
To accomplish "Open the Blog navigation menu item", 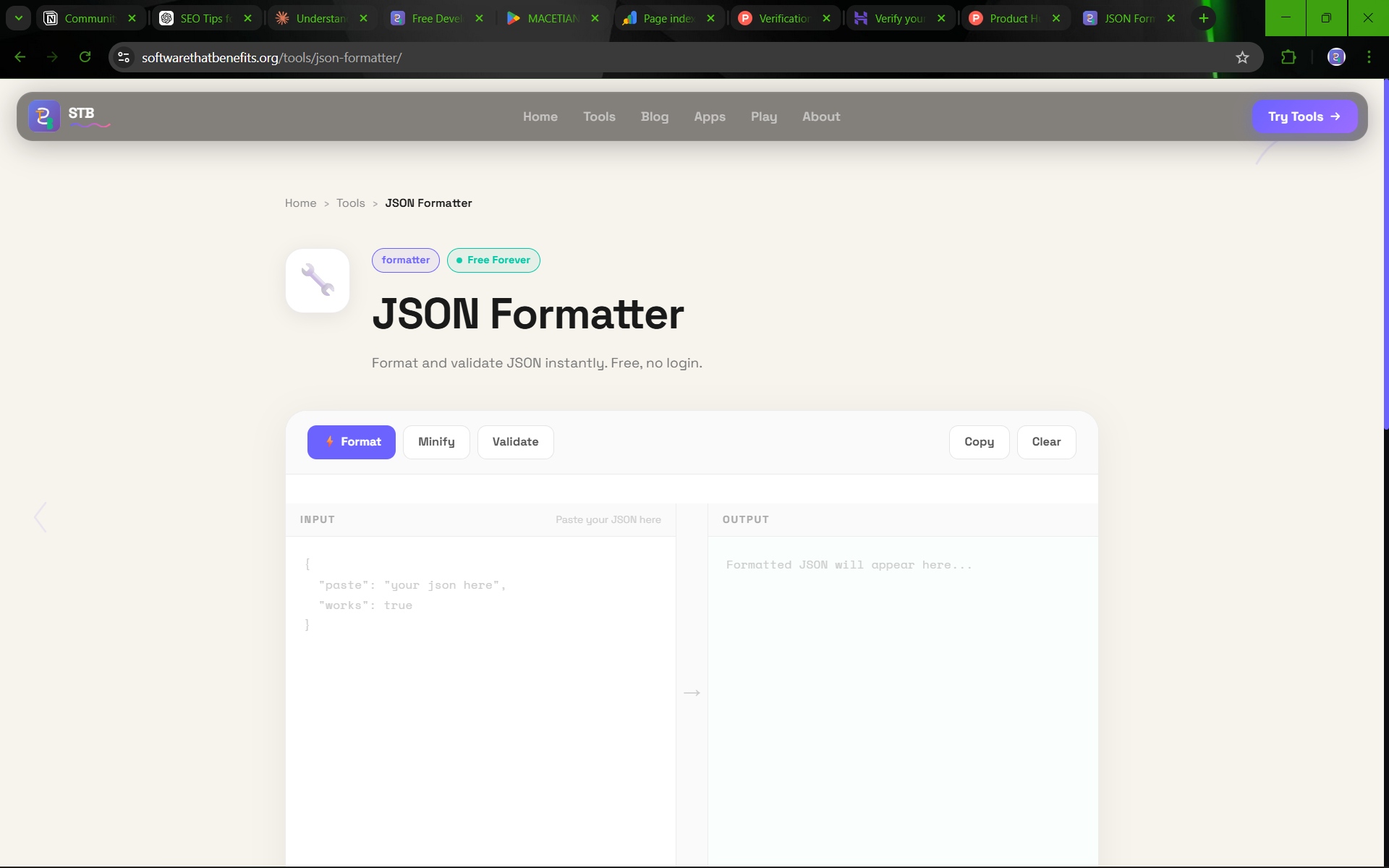I will coord(655,116).
